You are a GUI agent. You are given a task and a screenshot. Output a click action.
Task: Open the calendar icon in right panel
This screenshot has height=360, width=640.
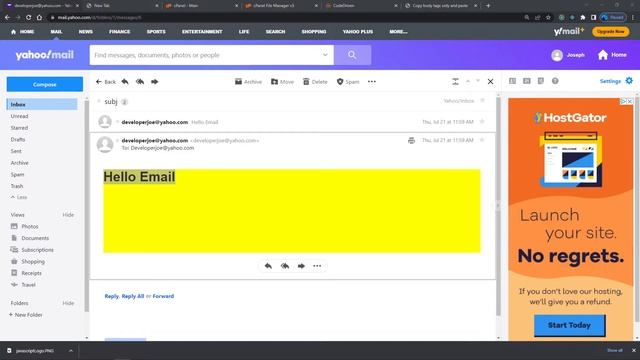pos(527,81)
